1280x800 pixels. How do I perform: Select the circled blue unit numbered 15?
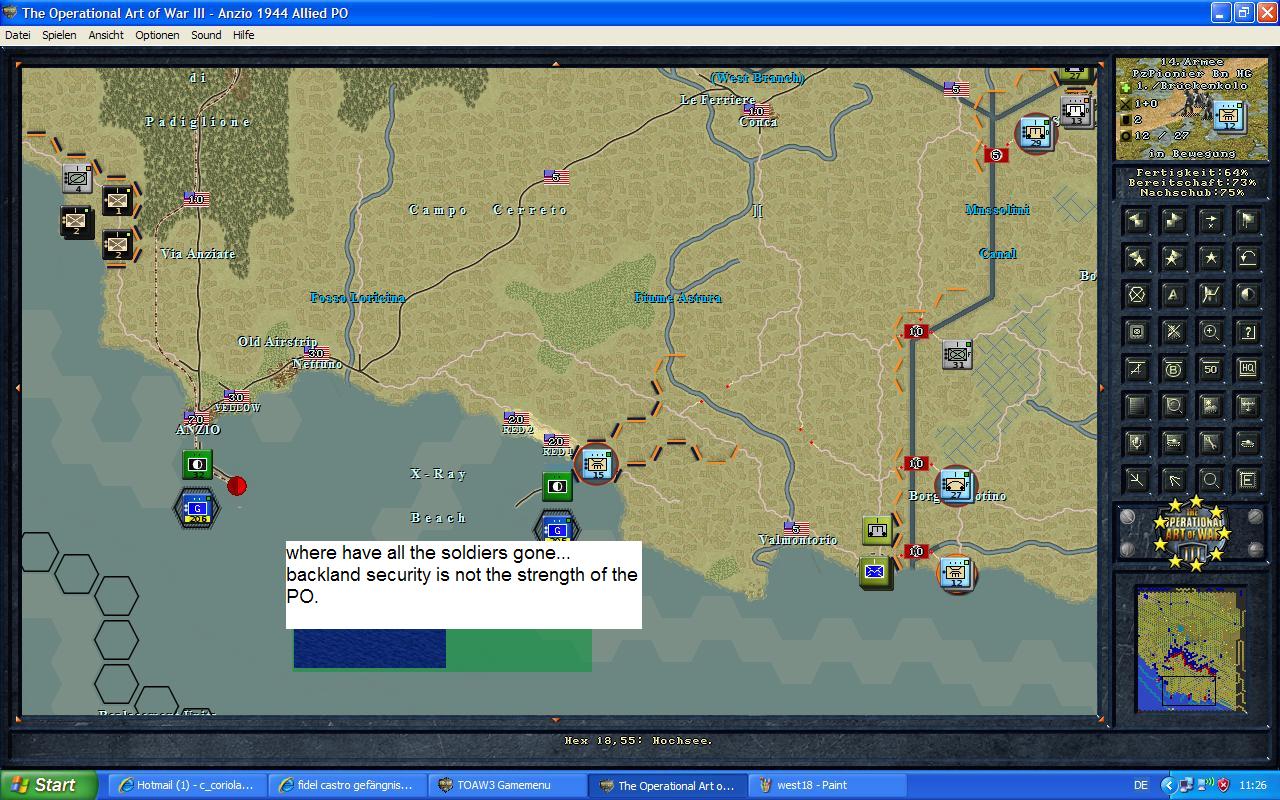point(597,465)
